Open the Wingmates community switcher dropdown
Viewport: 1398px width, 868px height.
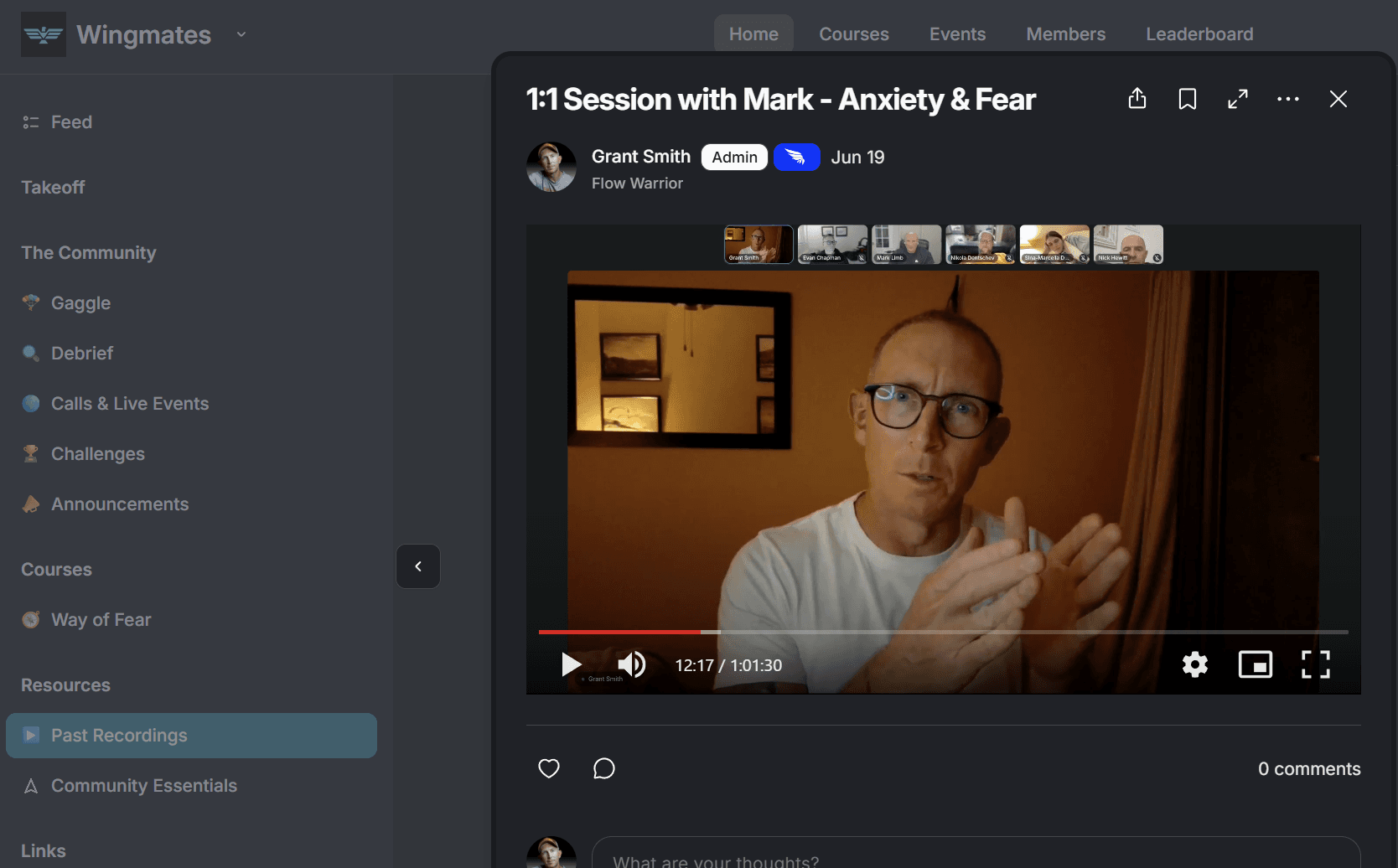point(241,34)
